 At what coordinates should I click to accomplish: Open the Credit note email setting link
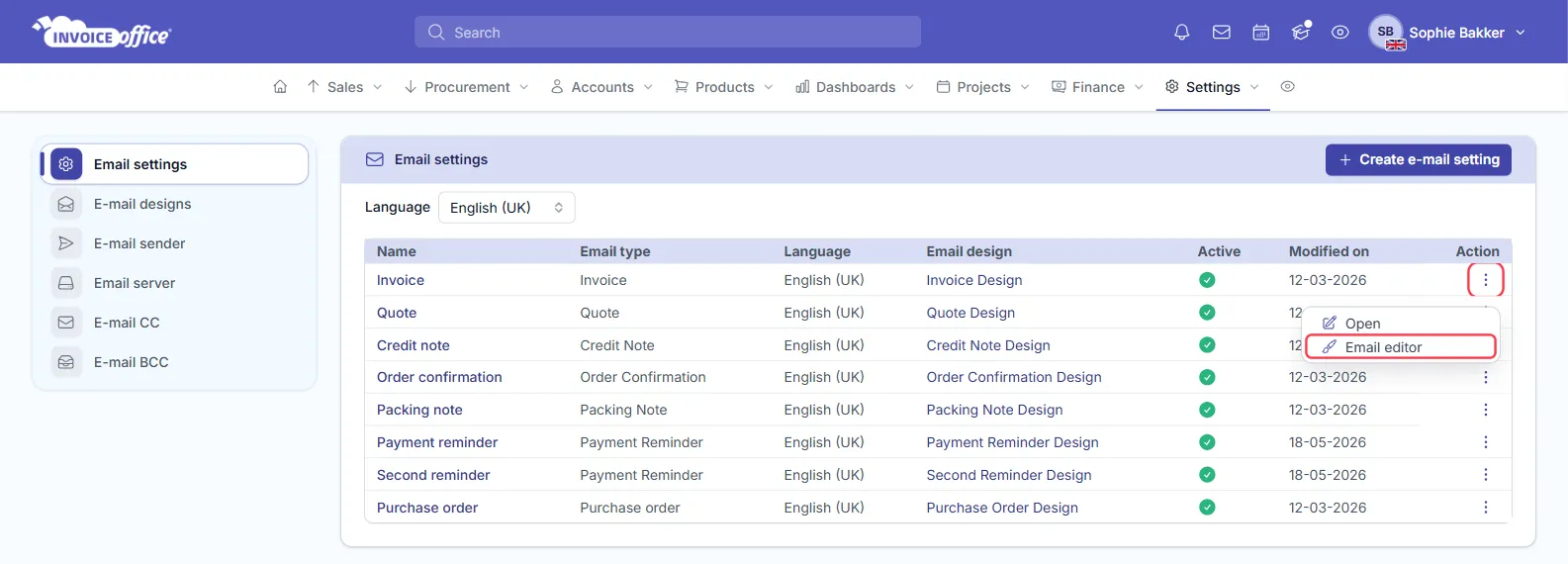coord(414,345)
